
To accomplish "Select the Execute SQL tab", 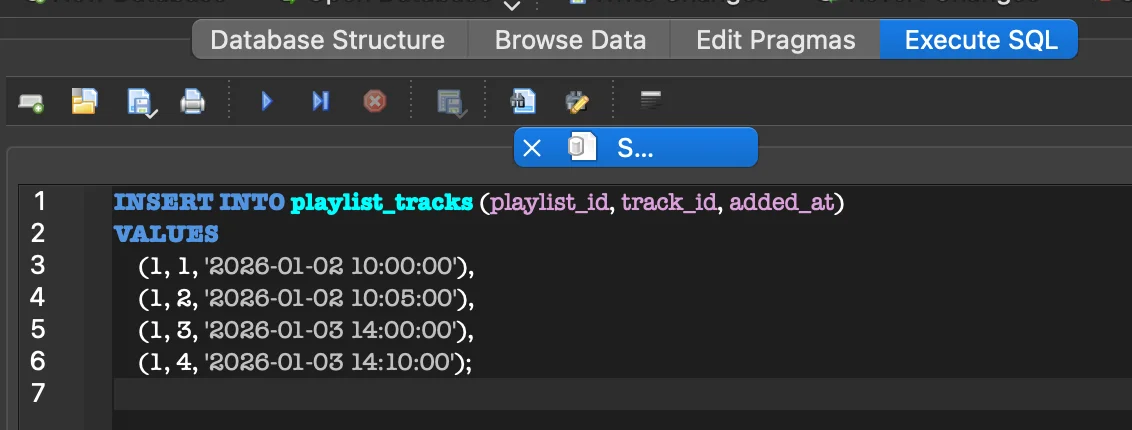I will 977,41.
